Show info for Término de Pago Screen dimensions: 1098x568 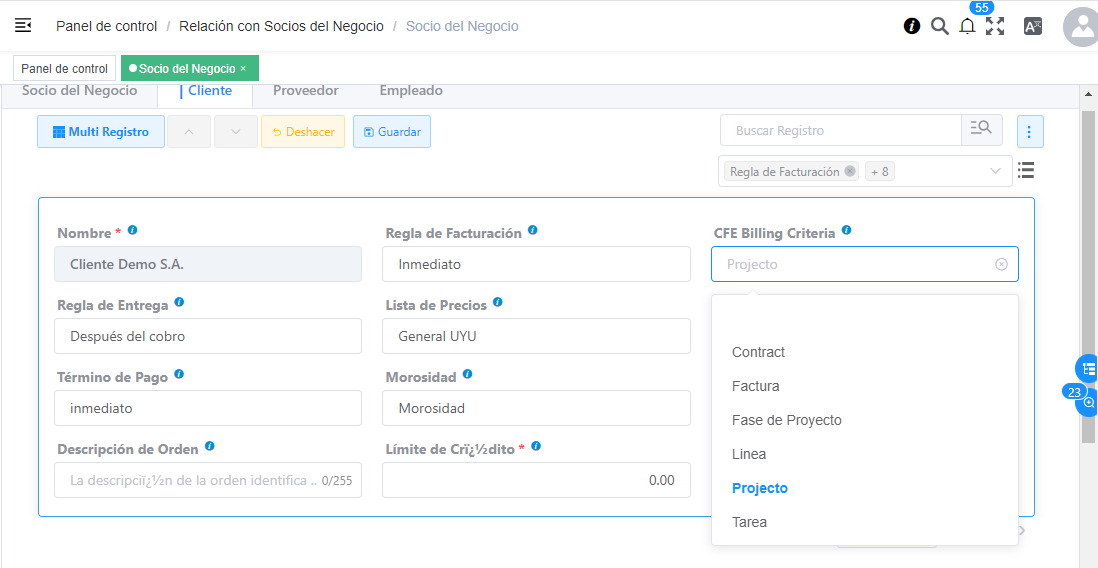click(179, 374)
